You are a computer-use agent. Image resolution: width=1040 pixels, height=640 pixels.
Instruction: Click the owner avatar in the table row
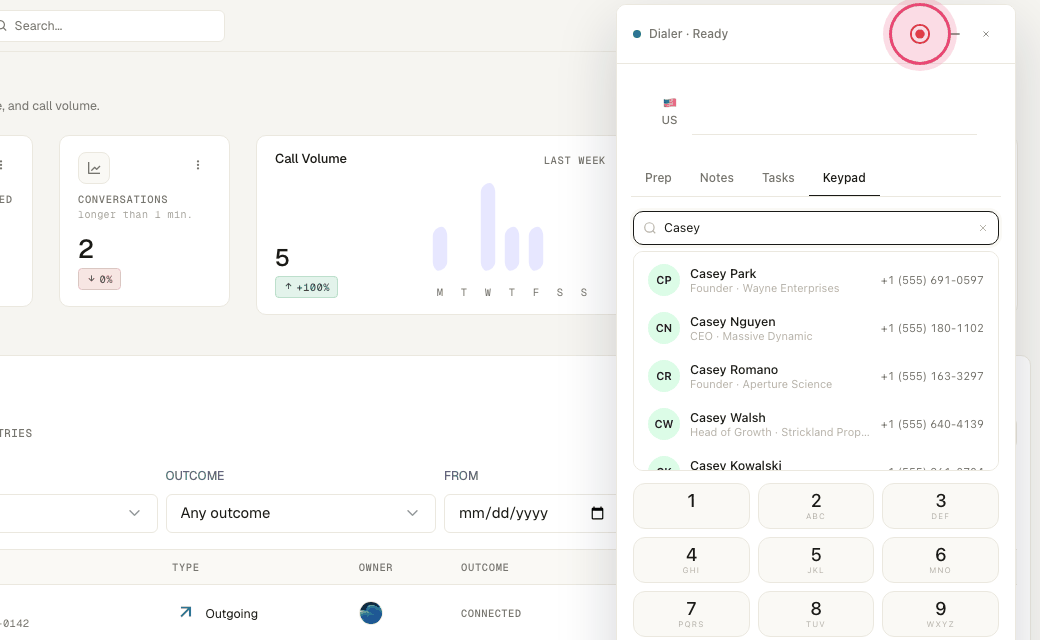coord(371,613)
